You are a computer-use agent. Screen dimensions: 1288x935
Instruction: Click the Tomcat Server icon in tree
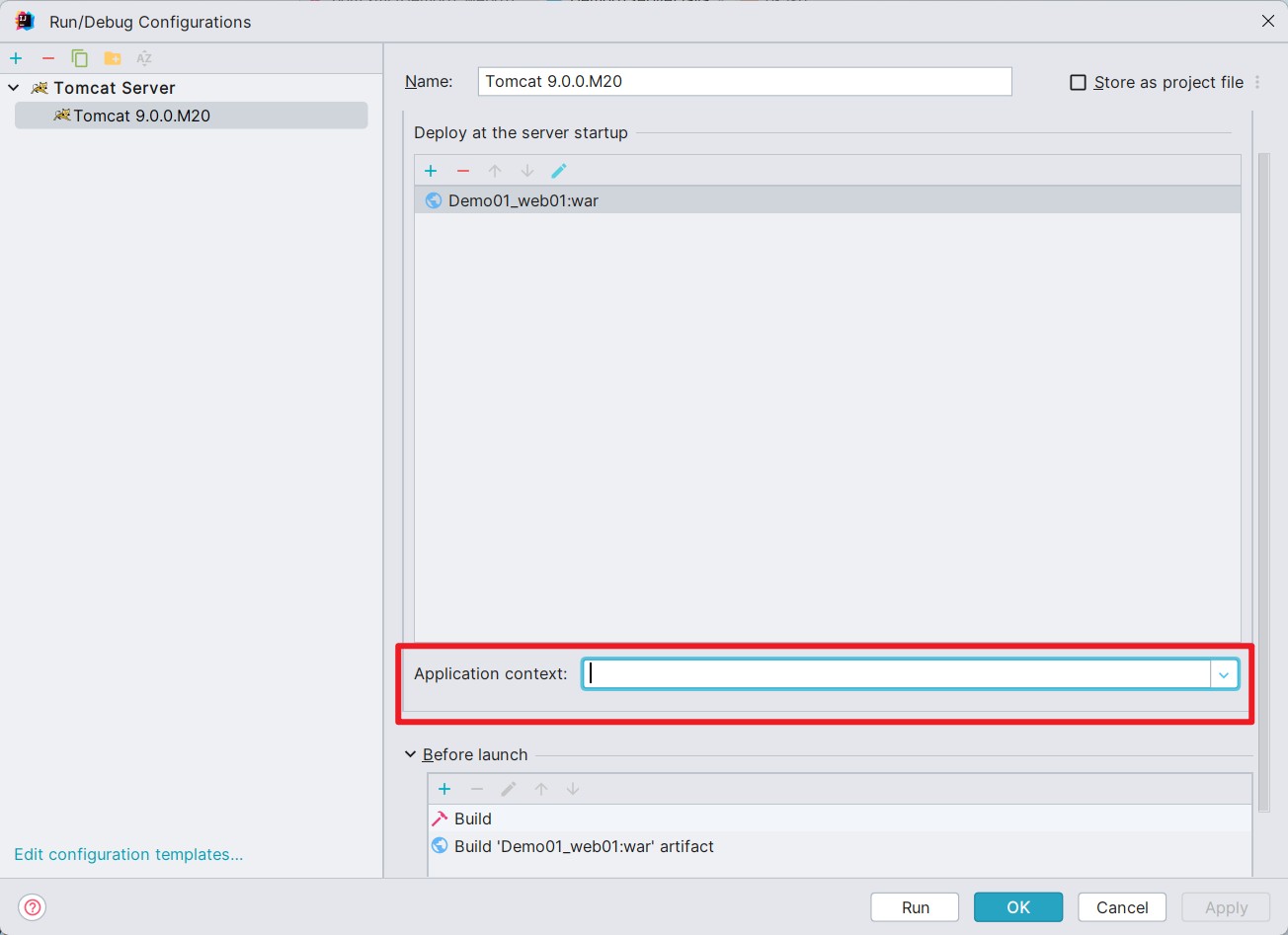(x=40, y=88)
